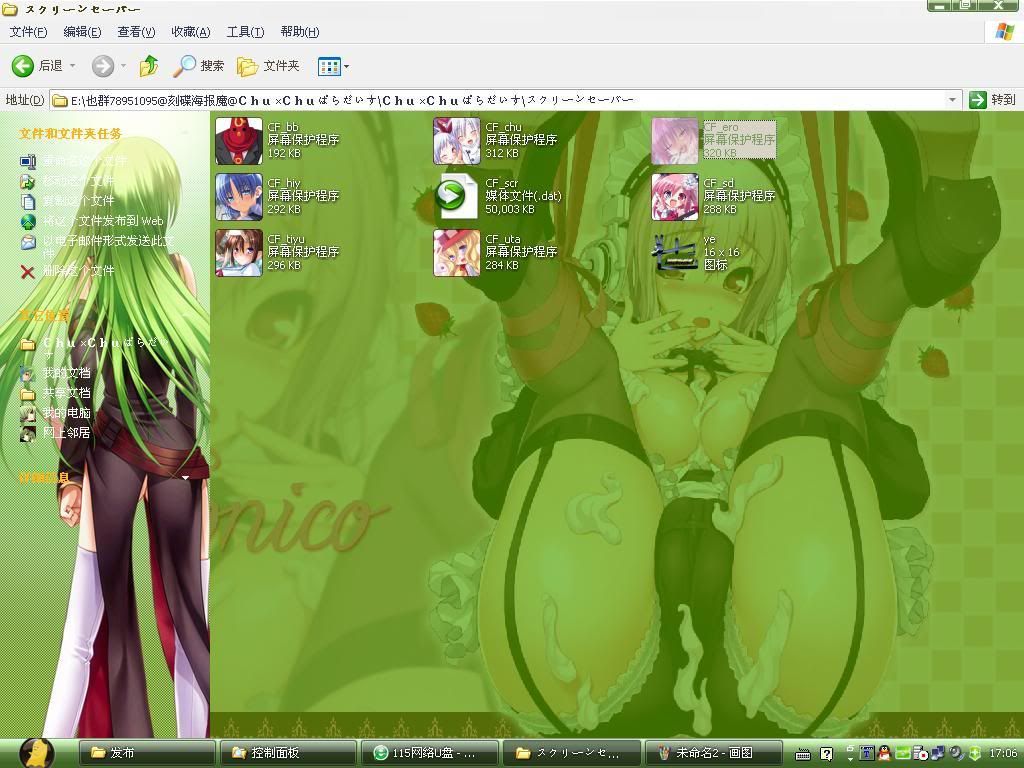
Task: Switch to 控制面板 taskbar window
Action: click(x=288, y=753)
